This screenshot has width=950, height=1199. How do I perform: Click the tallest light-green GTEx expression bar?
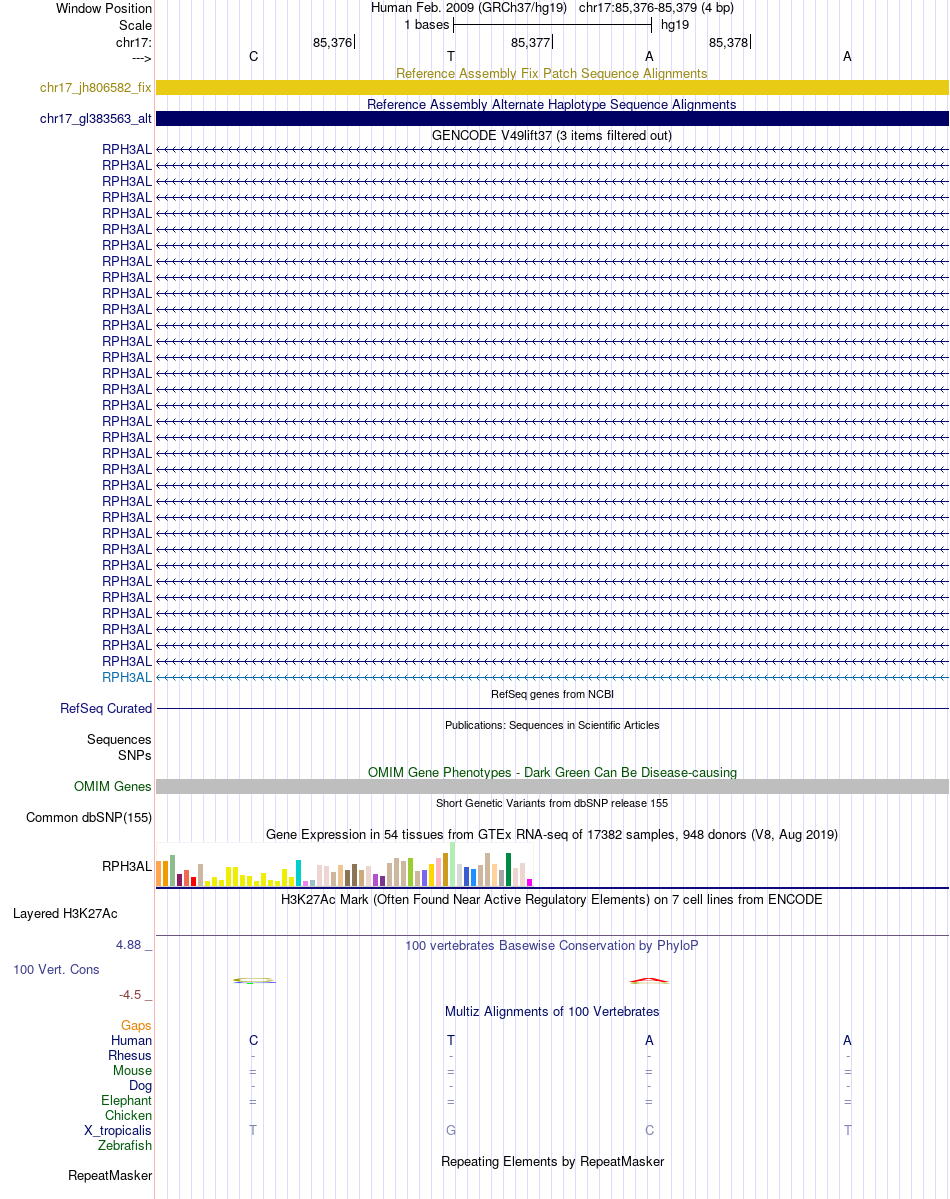tap(452, 864)
